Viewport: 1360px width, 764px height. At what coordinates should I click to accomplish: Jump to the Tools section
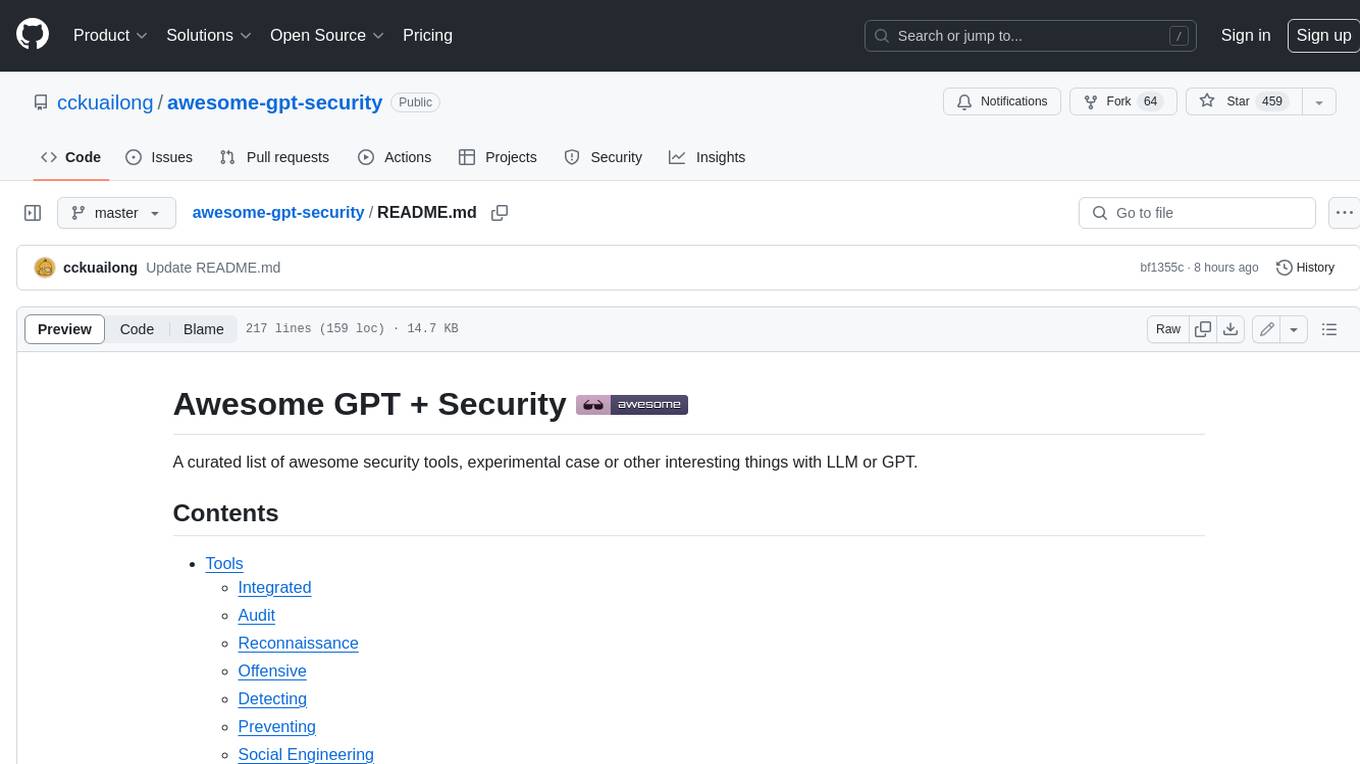(x=224, y=563)
